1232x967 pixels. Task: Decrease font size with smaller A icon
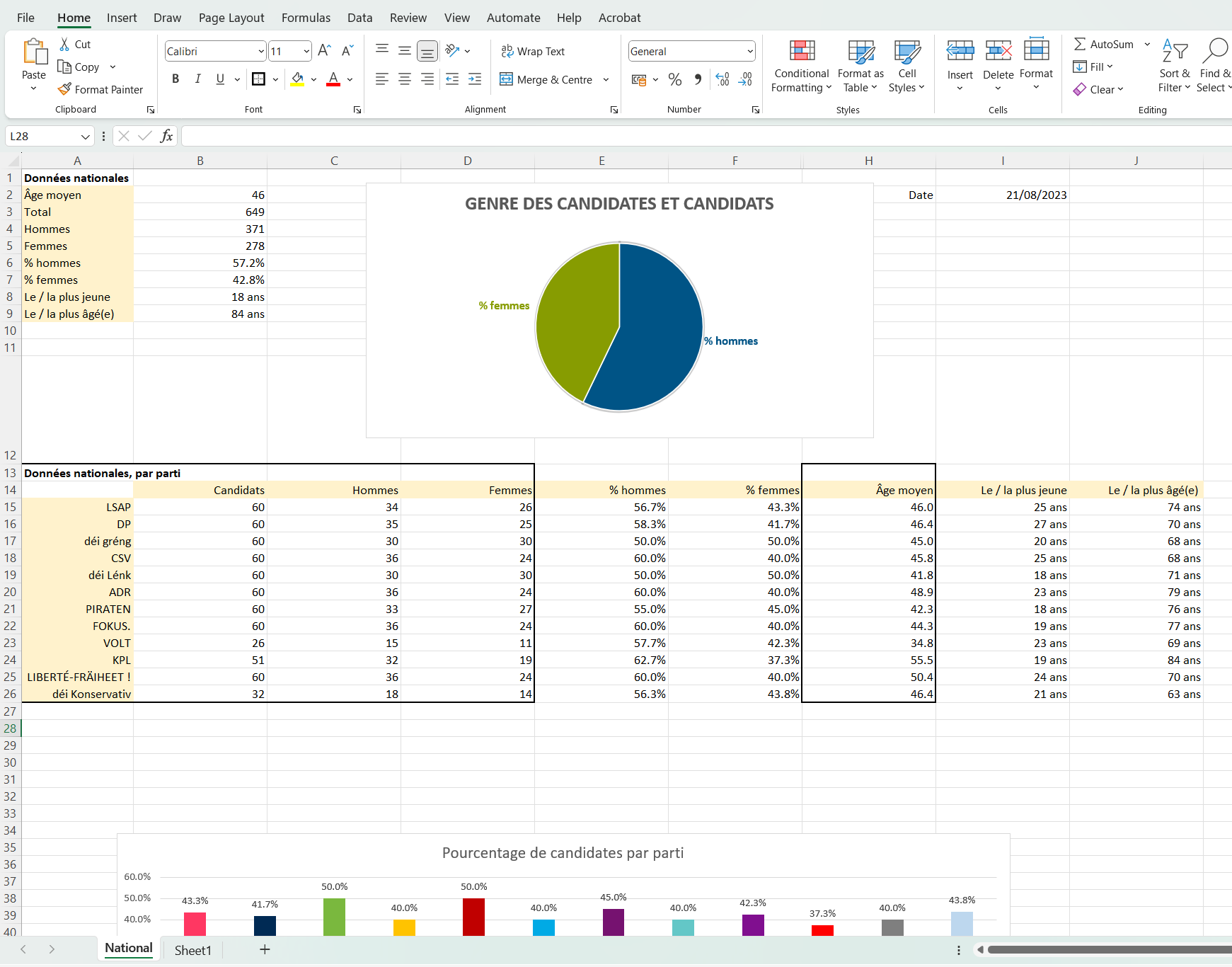tap(347, 50)
